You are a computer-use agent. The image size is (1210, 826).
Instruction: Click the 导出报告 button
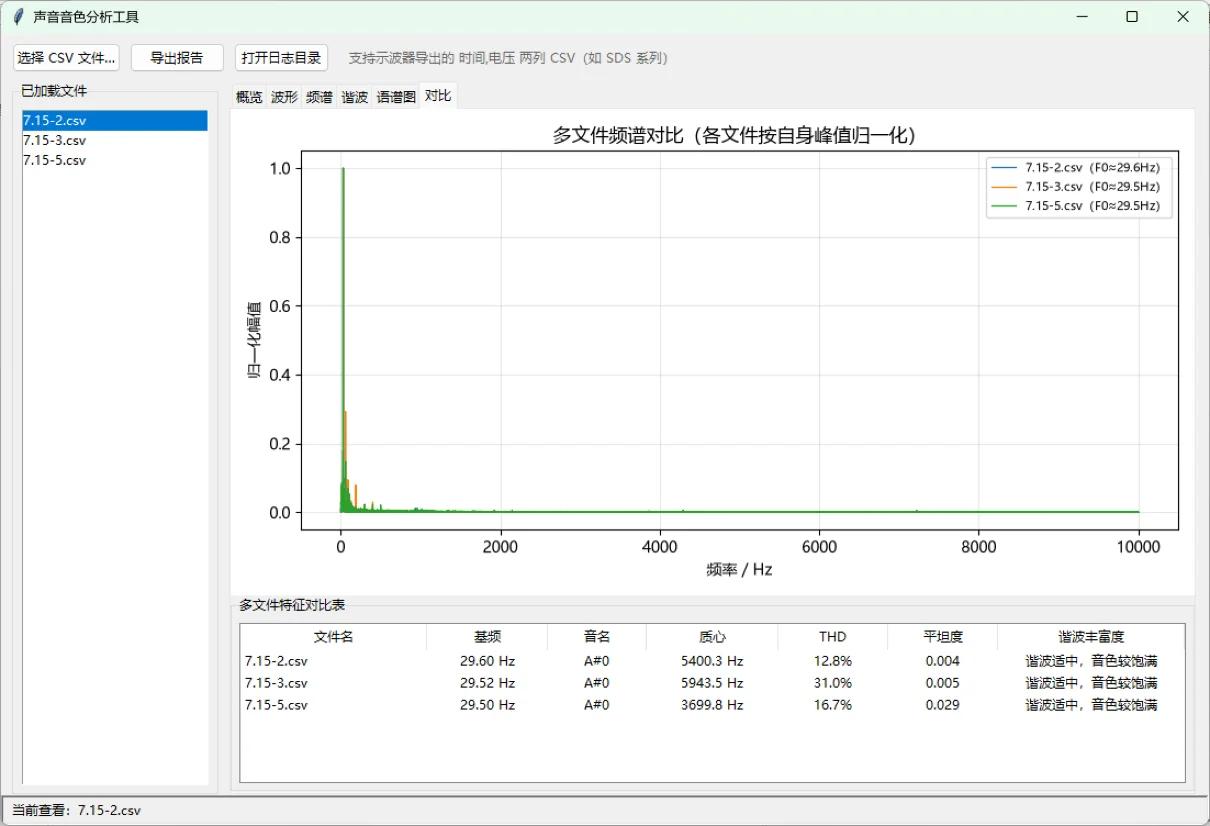click(x=177, y=58)
